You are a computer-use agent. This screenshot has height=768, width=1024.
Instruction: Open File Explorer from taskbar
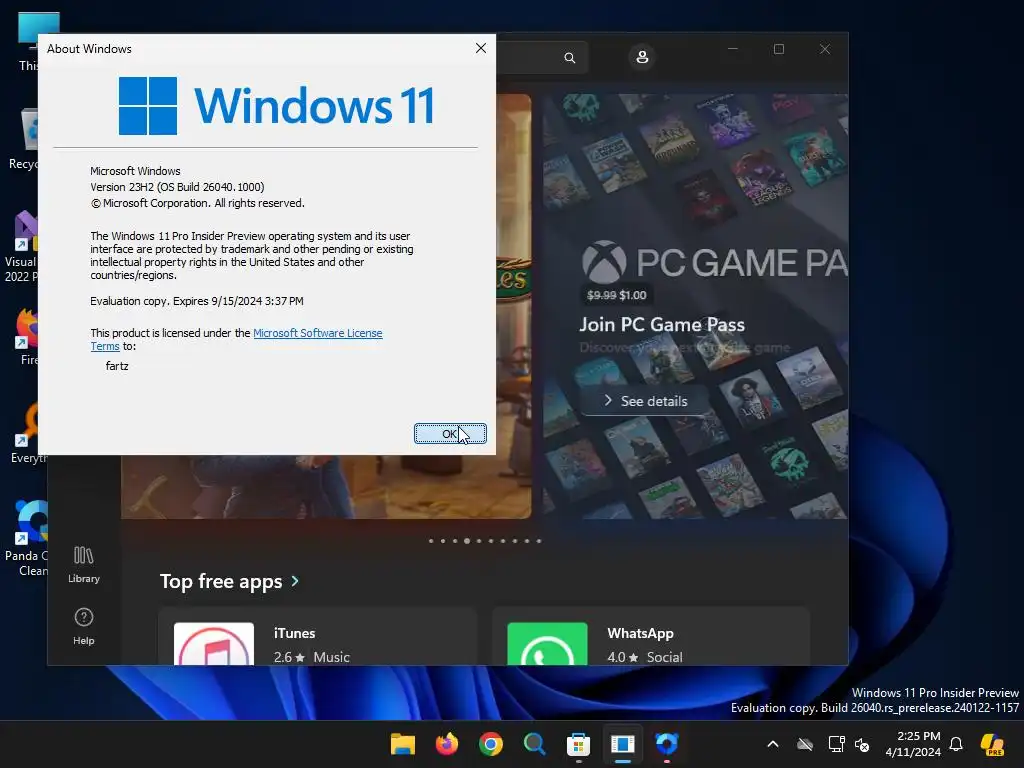click(403, 744)
